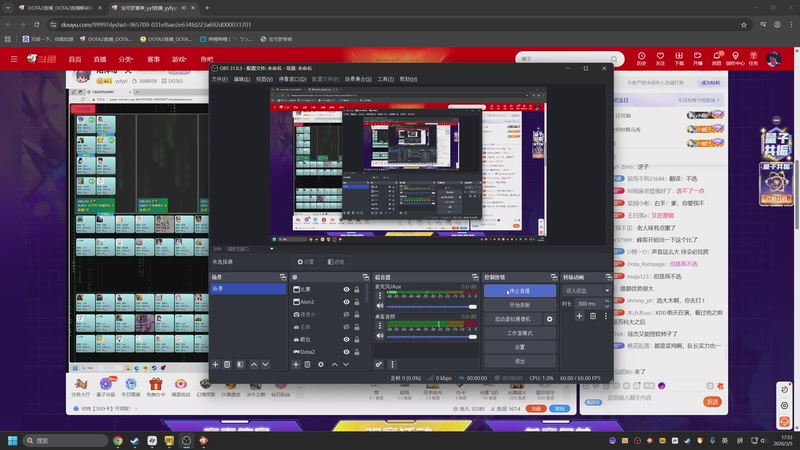Unlock the Aion2 source
The image size is (800, 450).
(x=357, y=302)
